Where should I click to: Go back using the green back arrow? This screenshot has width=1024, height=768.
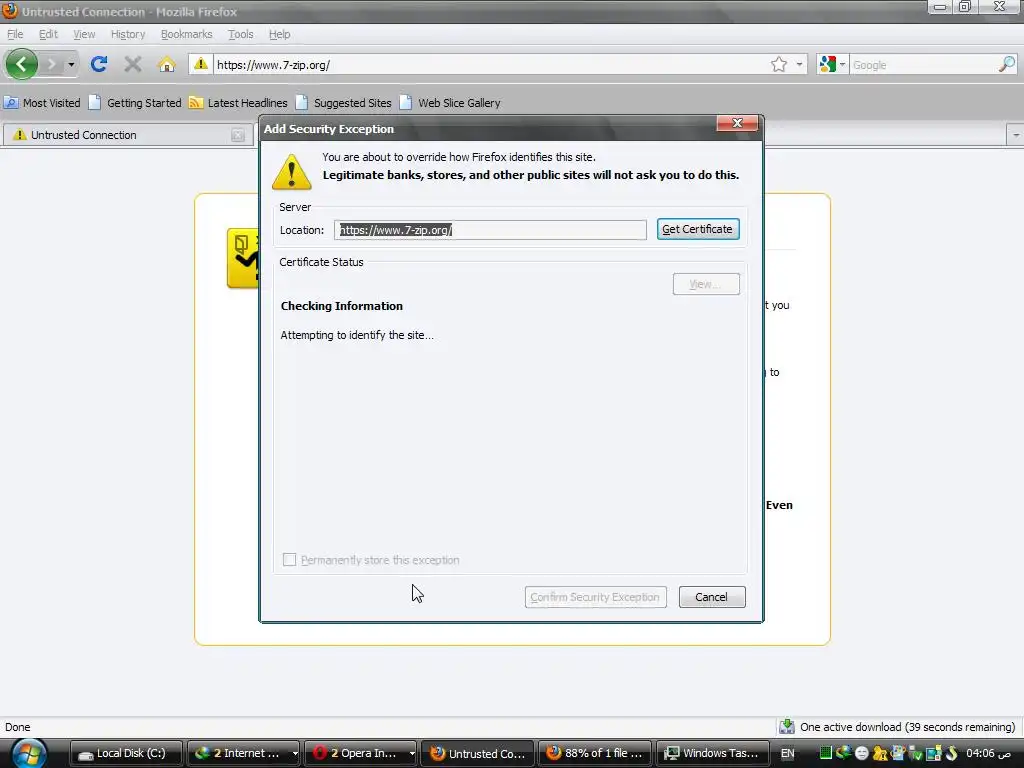(x=21, y=64)
